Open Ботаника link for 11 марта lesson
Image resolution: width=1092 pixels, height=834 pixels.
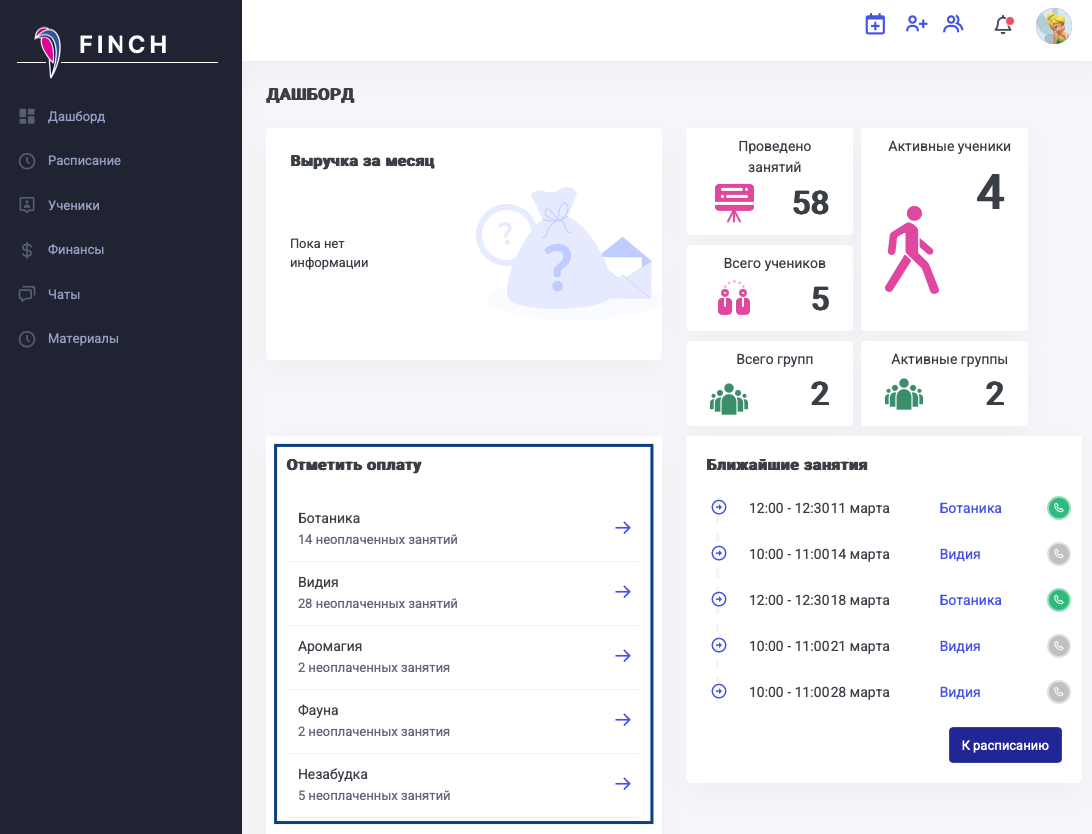pyautogui.click(x=970, y=508)
